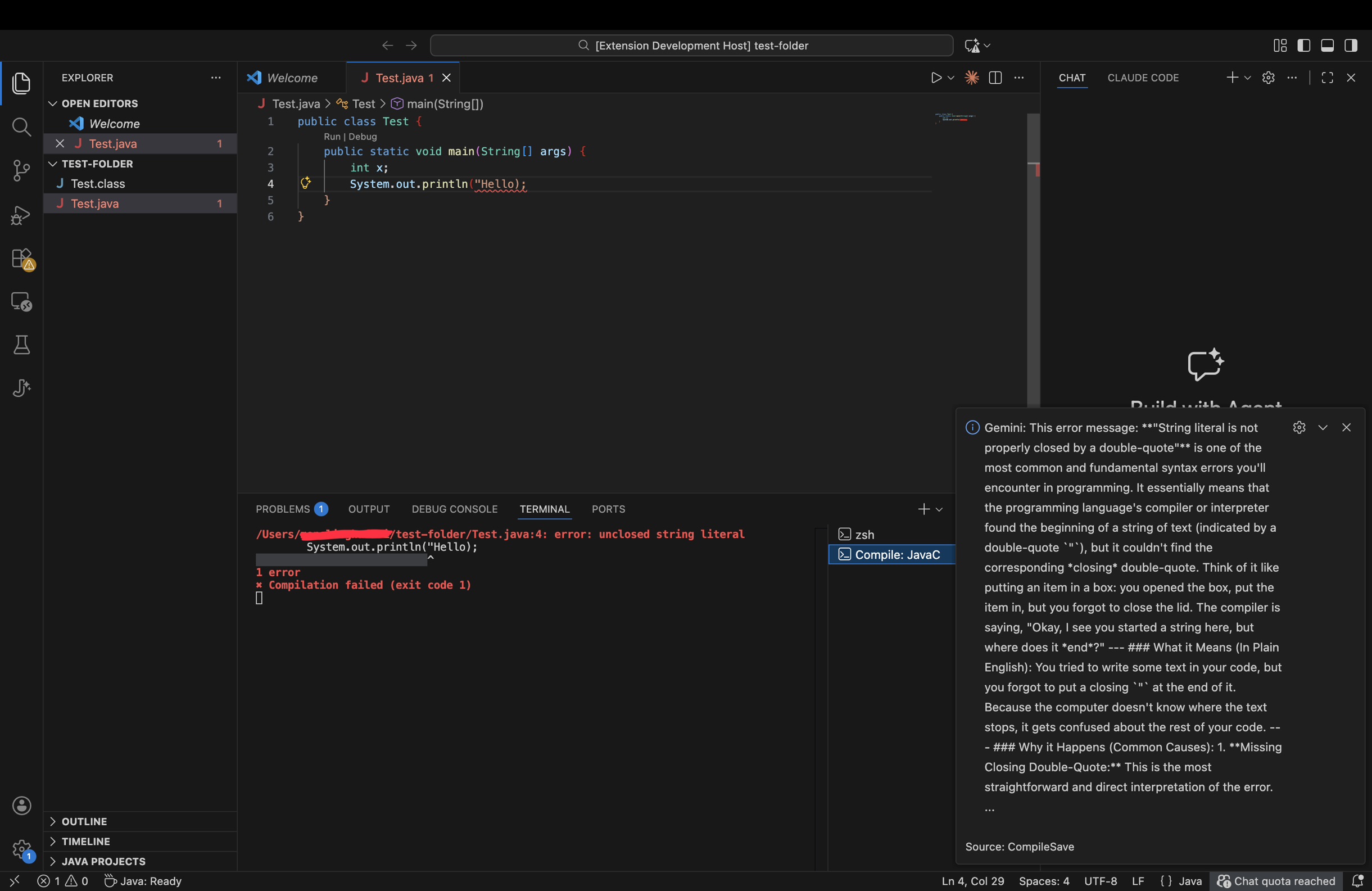Open Run and Debug view
Screen dimensions: 1372x891
(21, 215)
